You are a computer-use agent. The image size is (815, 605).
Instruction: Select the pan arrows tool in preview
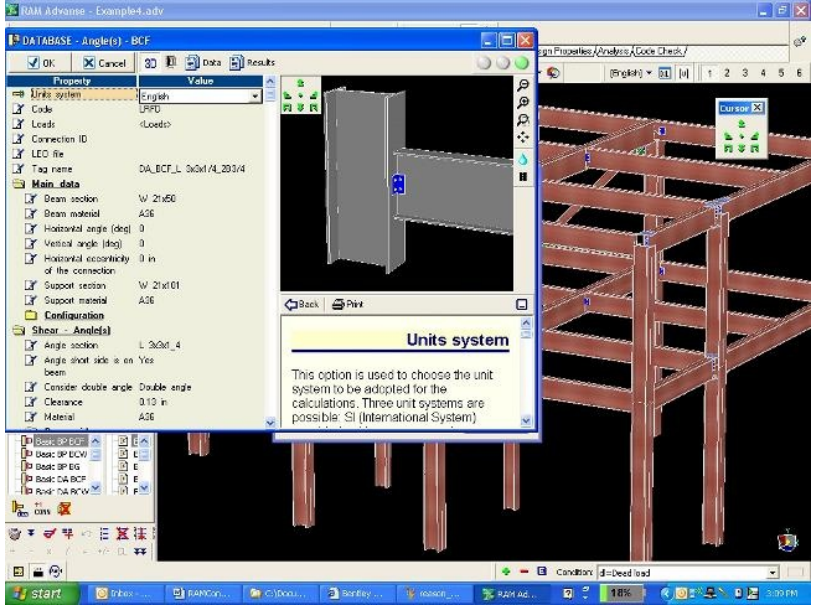pyautogui.click(x=523, y=138)
